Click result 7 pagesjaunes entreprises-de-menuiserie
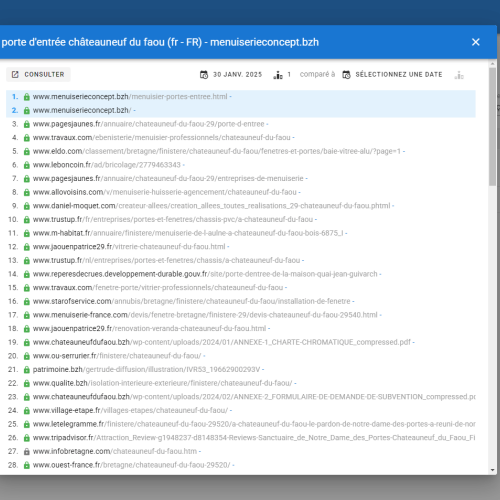Image resolution: width=500 pixels, height=500 pixels. point(168,179)
